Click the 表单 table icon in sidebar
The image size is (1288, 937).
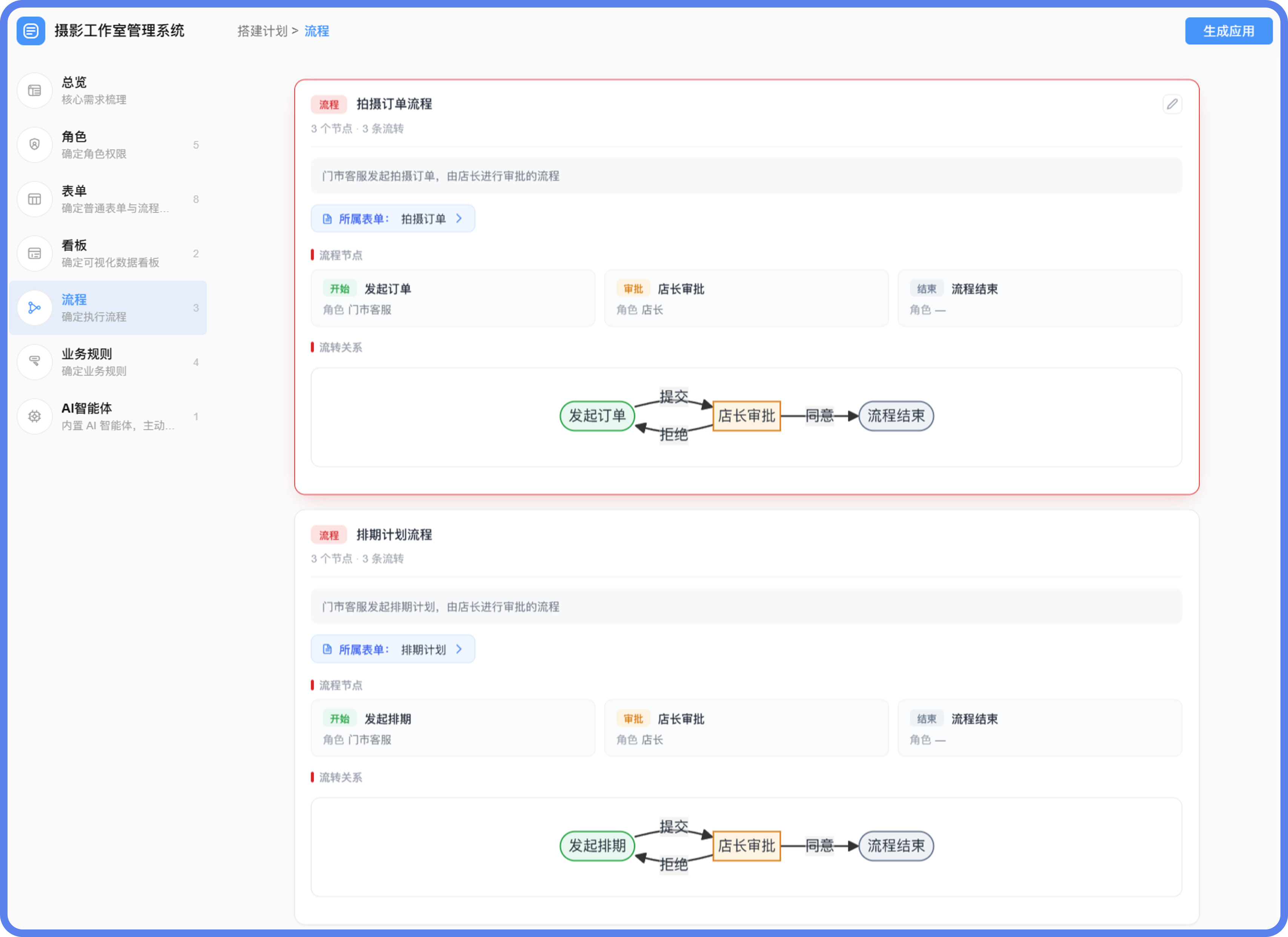coord(35,199)
